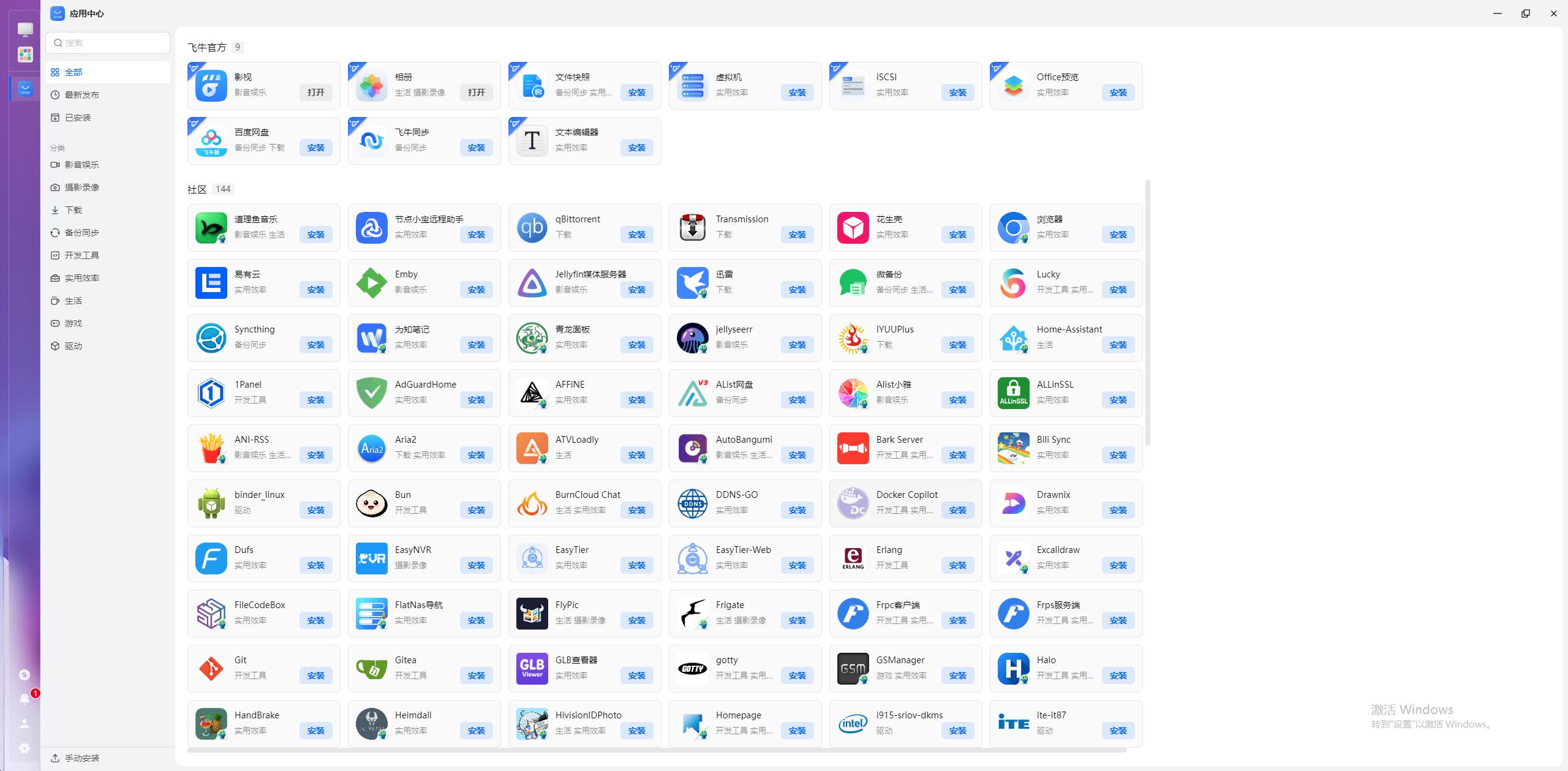Click the Baidu Netdisk (百度网盘) icon
This screenshot has height=771, width=1568.
(211, 141)
